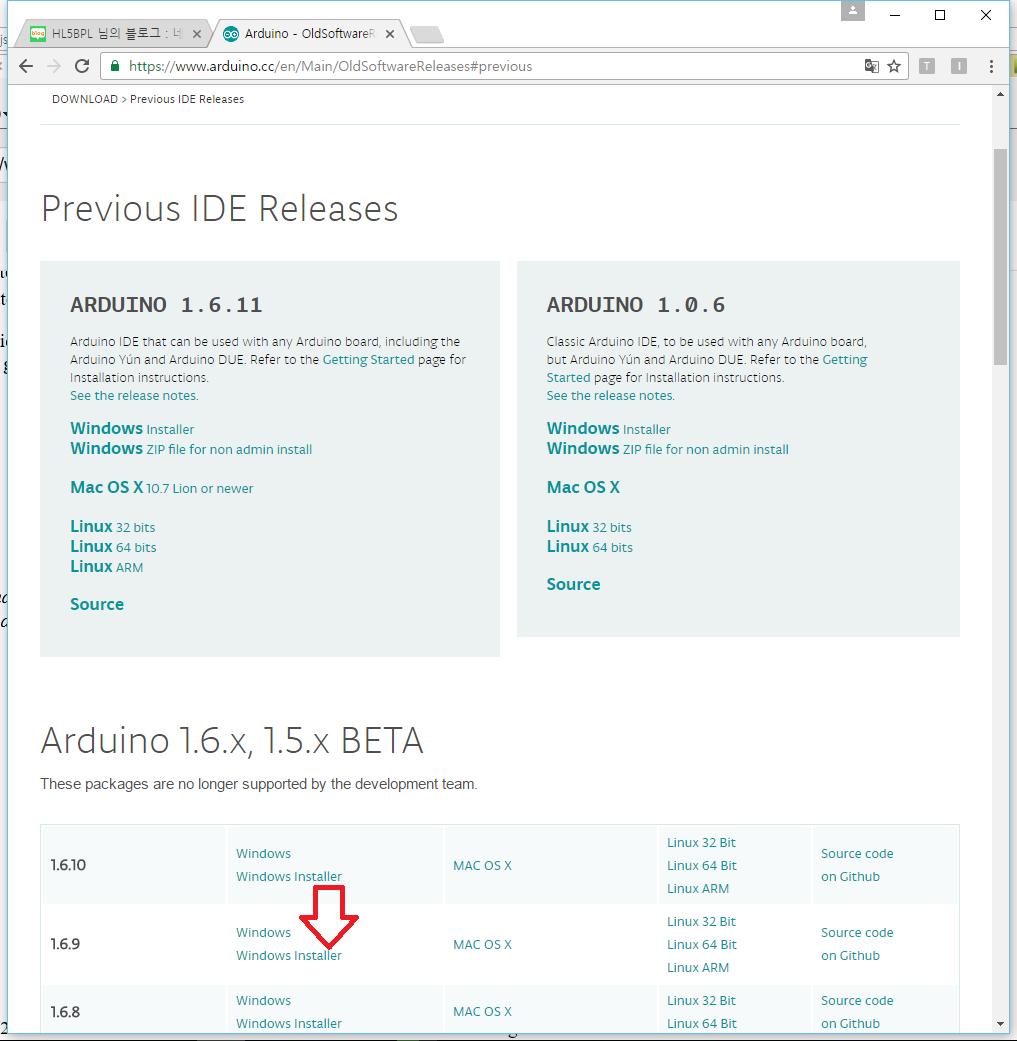Download Mac OS X 10.7 Lion or newer

pos(162,487)
